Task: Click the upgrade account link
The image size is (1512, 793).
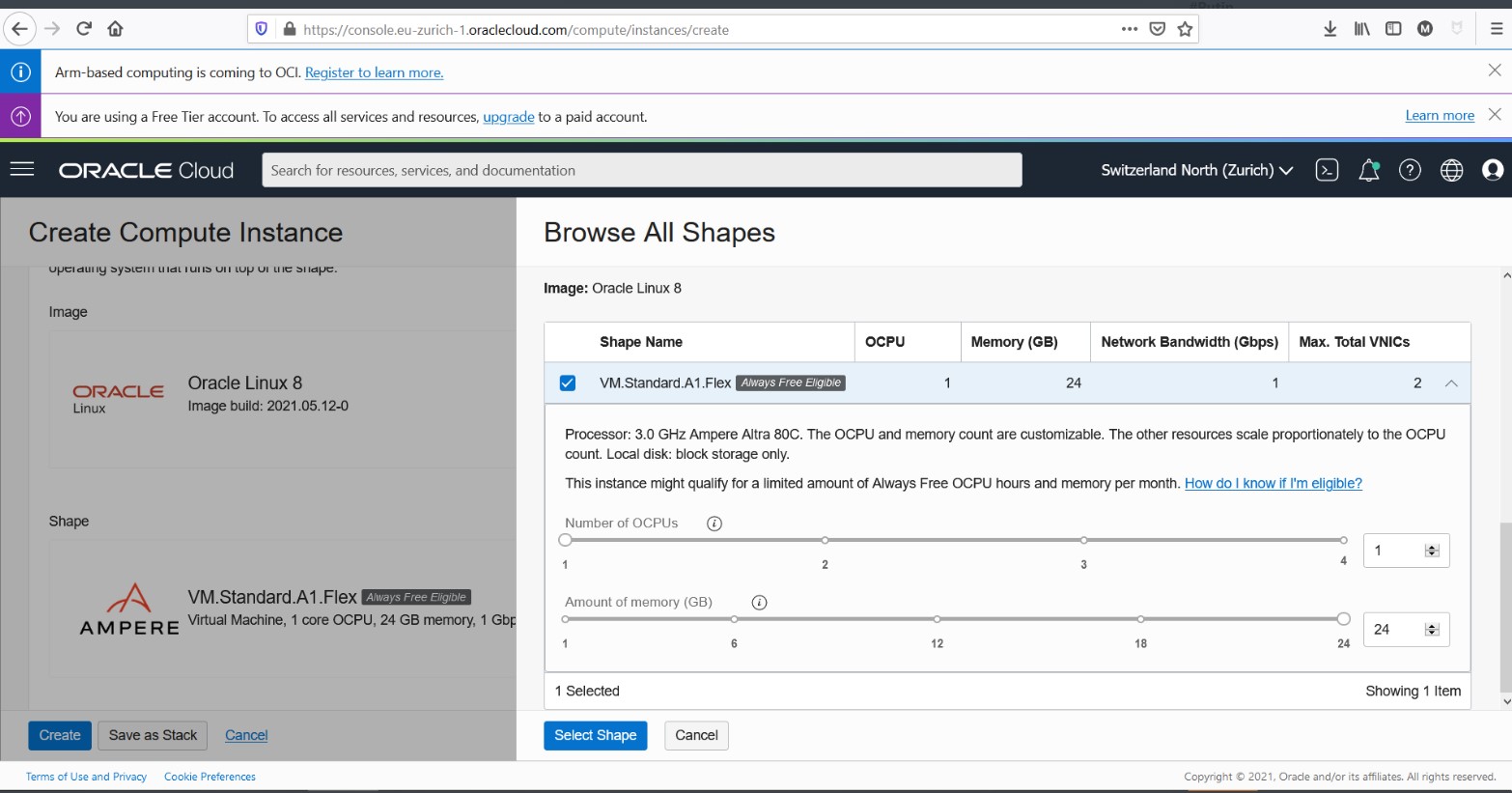Action: (x=509, y=117)
